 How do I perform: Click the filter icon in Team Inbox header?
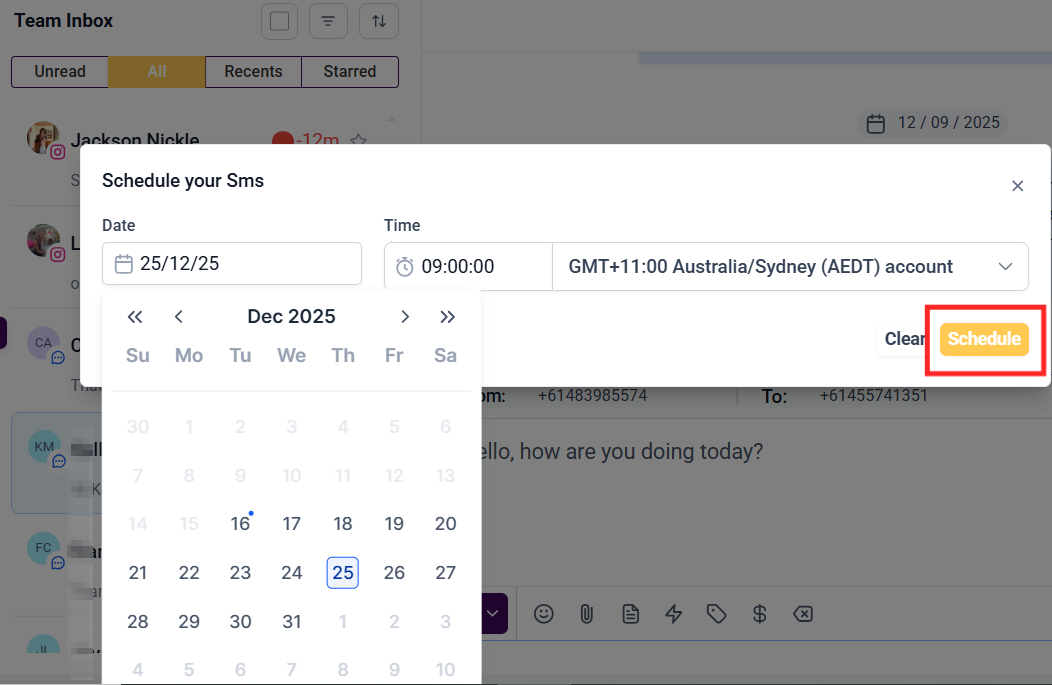pos(328,21)
